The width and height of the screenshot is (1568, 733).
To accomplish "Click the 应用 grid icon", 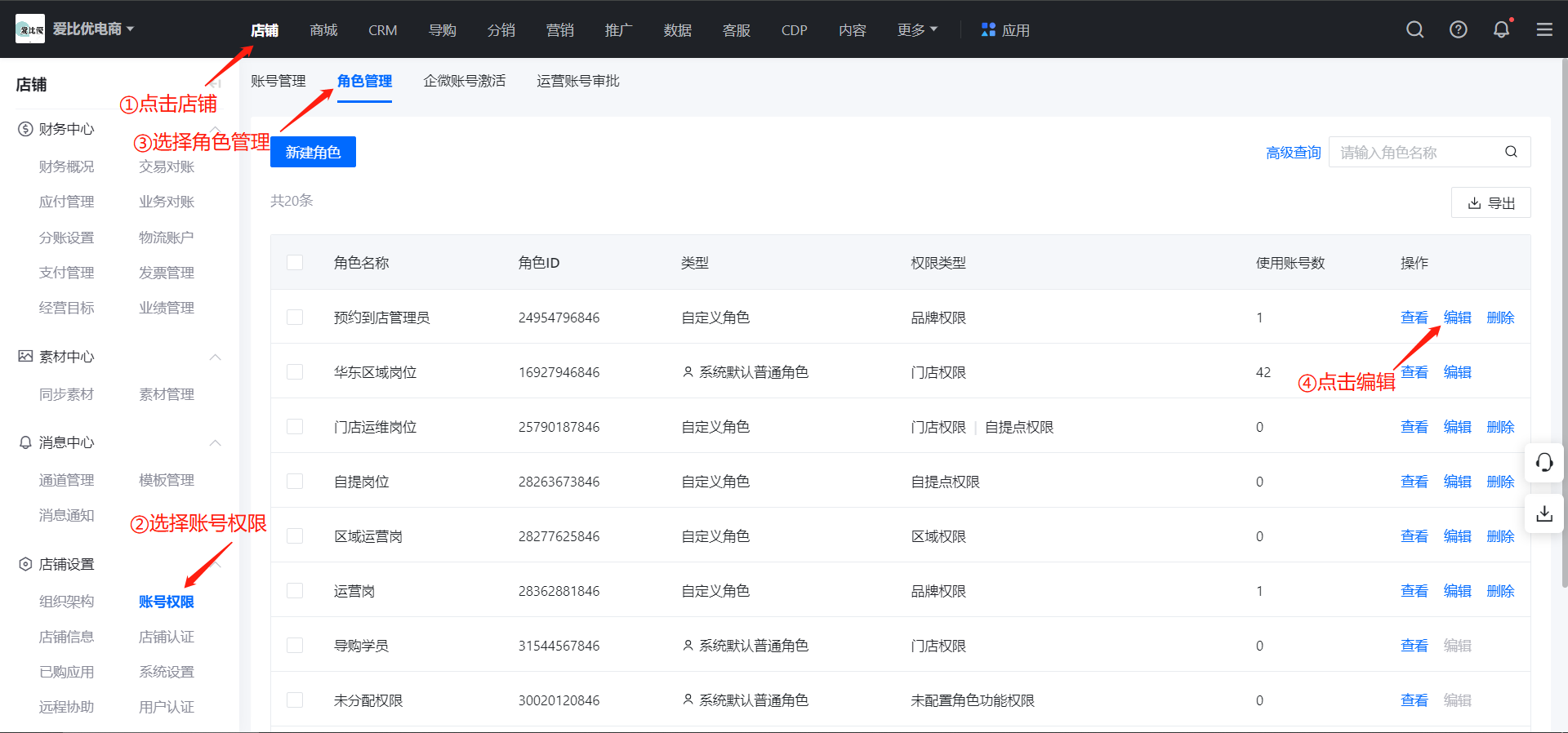I will click(x=988, y=29).
